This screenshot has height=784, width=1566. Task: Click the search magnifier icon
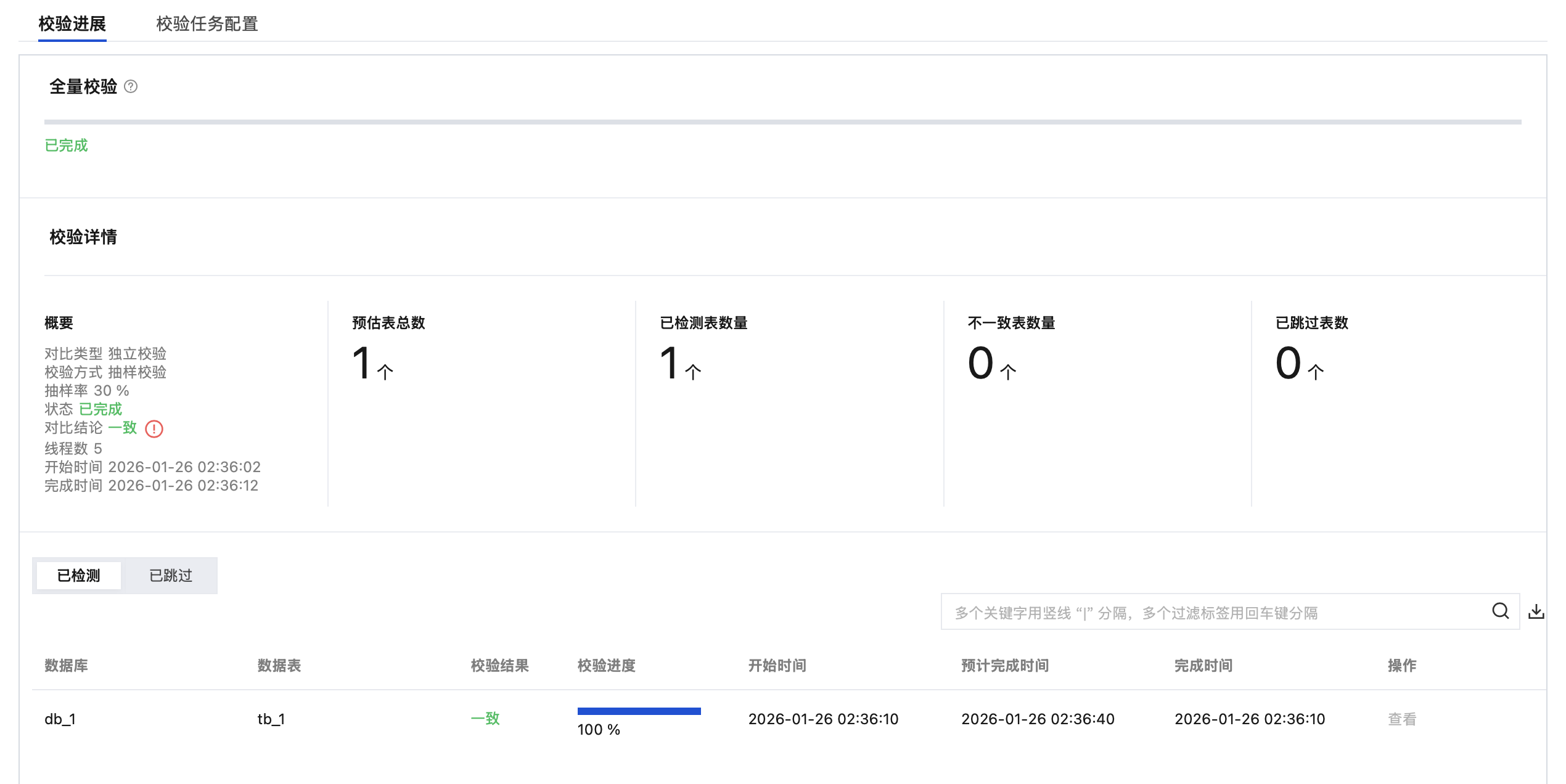point(1500,611)
